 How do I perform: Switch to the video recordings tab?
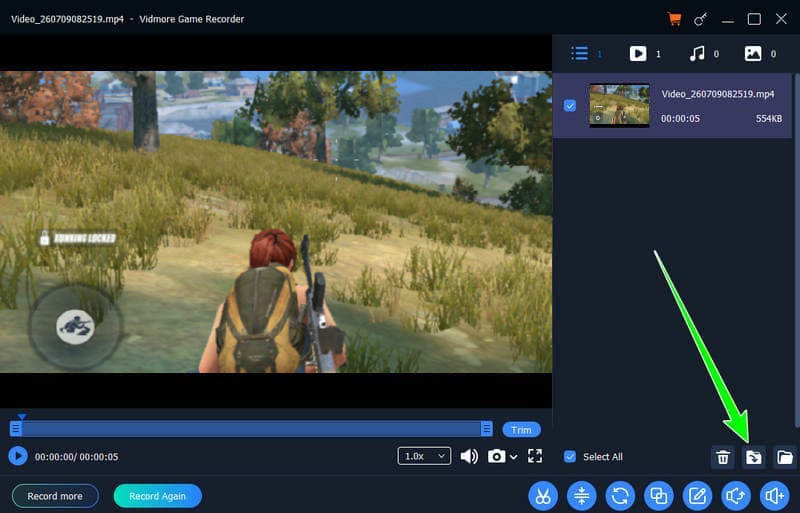(638, 54)
